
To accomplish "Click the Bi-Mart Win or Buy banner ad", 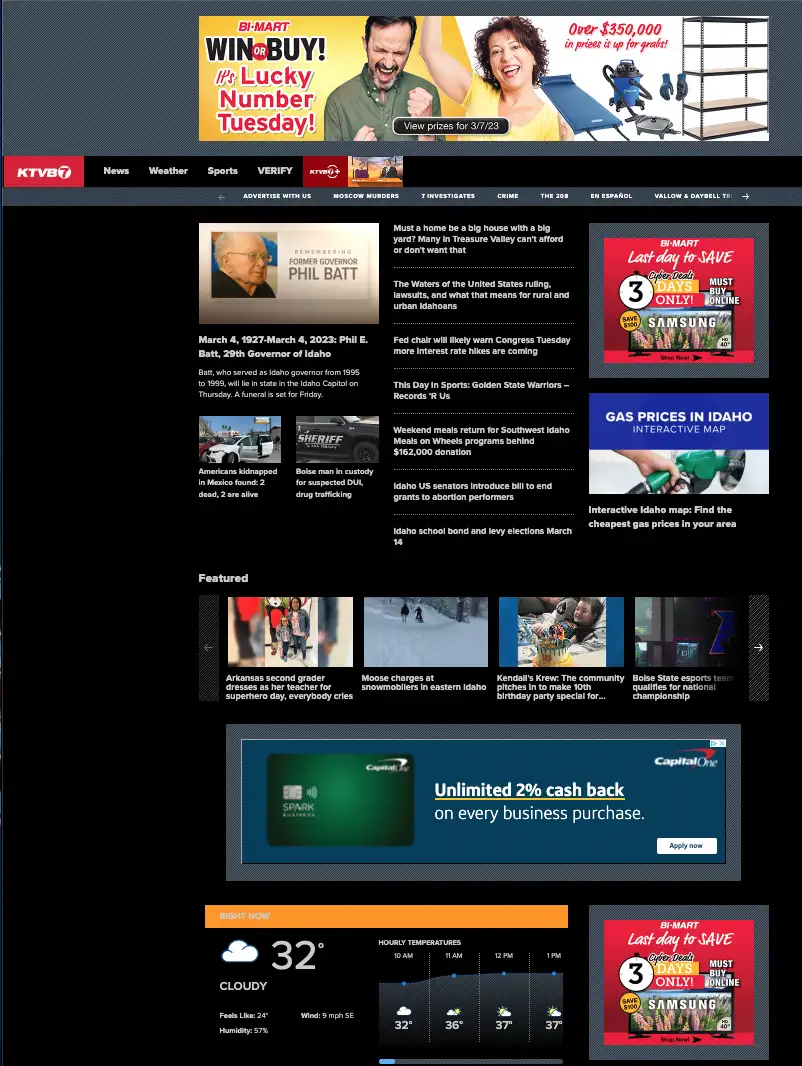I will click(x=484, y=79).
